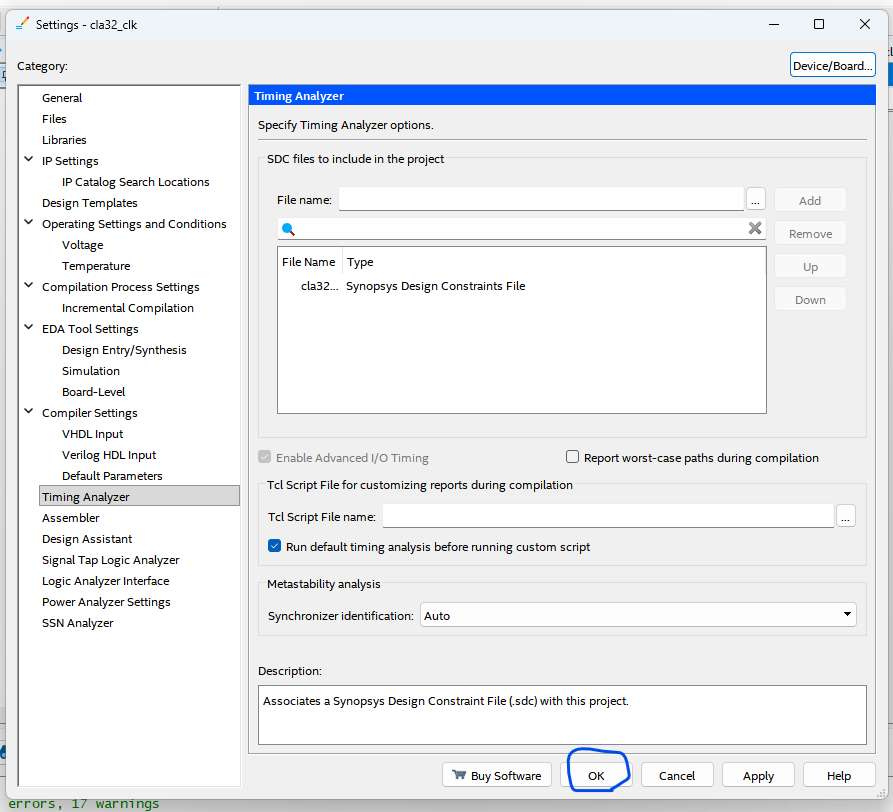
Task: Collapse the Compiler Settings tree node
Action: point(29,412)
